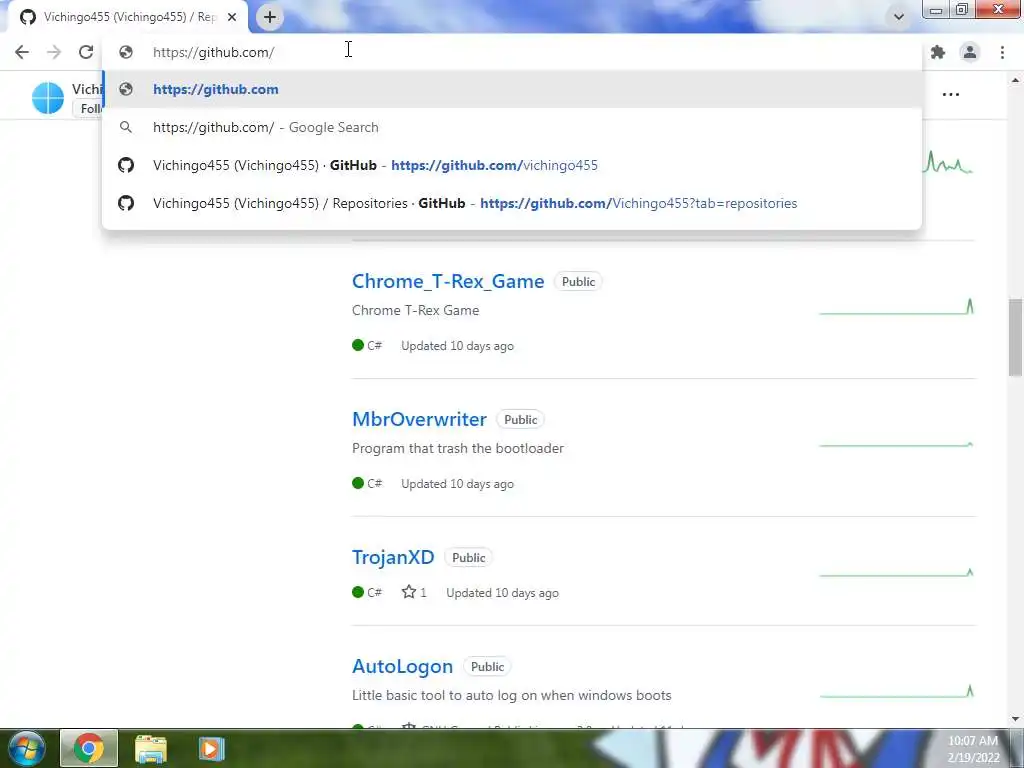Click the activity graph for Chrome_T-Rex_Game

[897, 307]
